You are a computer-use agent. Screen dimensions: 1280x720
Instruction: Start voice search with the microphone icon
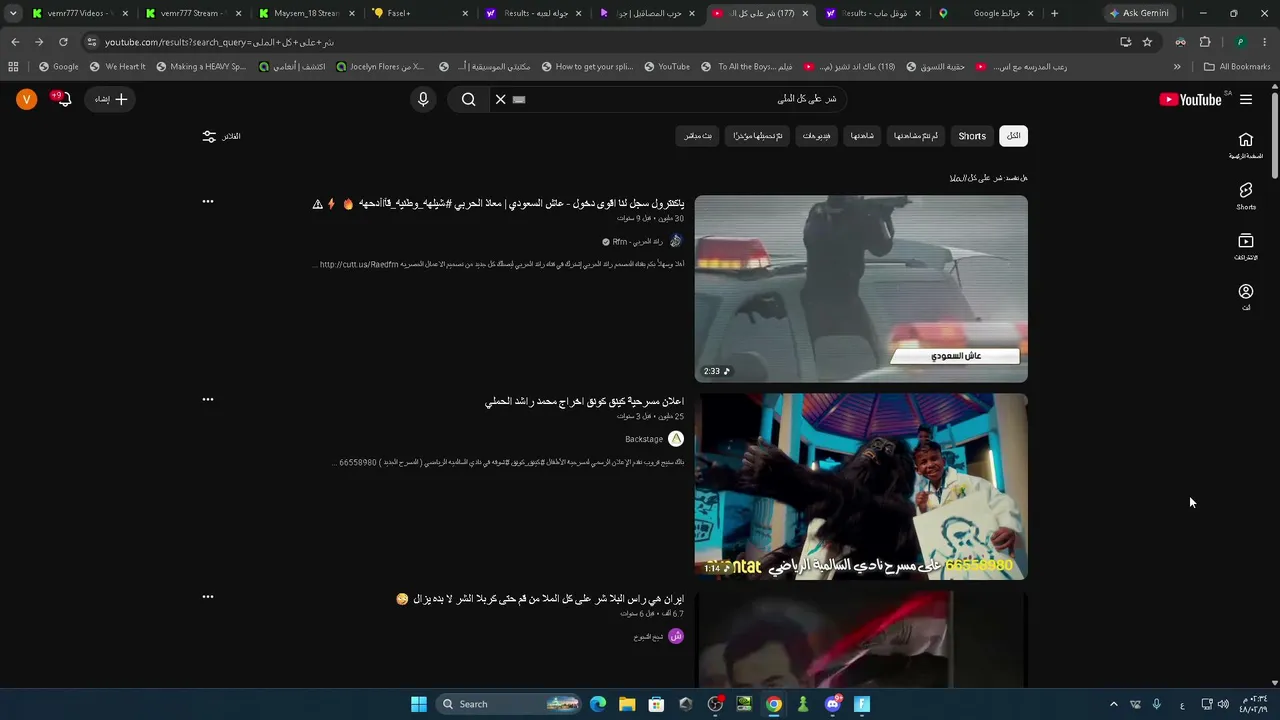[423, 99]
